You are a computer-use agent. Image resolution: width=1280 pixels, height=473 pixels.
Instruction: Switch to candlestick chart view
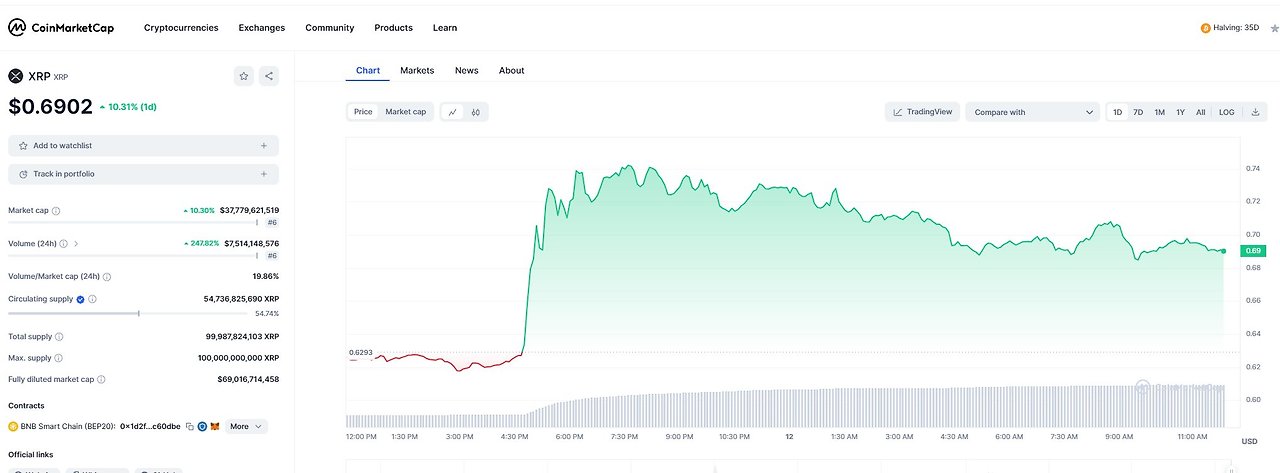tap(476, 112)
